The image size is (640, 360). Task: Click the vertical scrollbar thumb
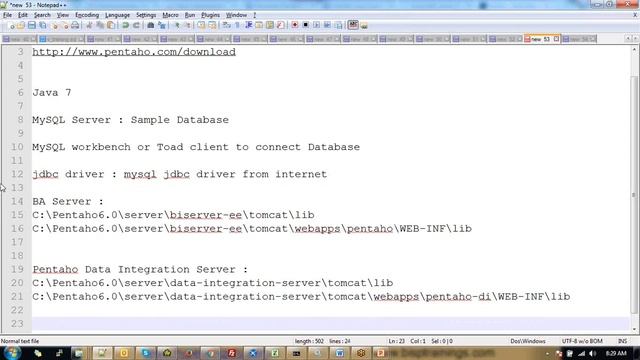point(634,194)
